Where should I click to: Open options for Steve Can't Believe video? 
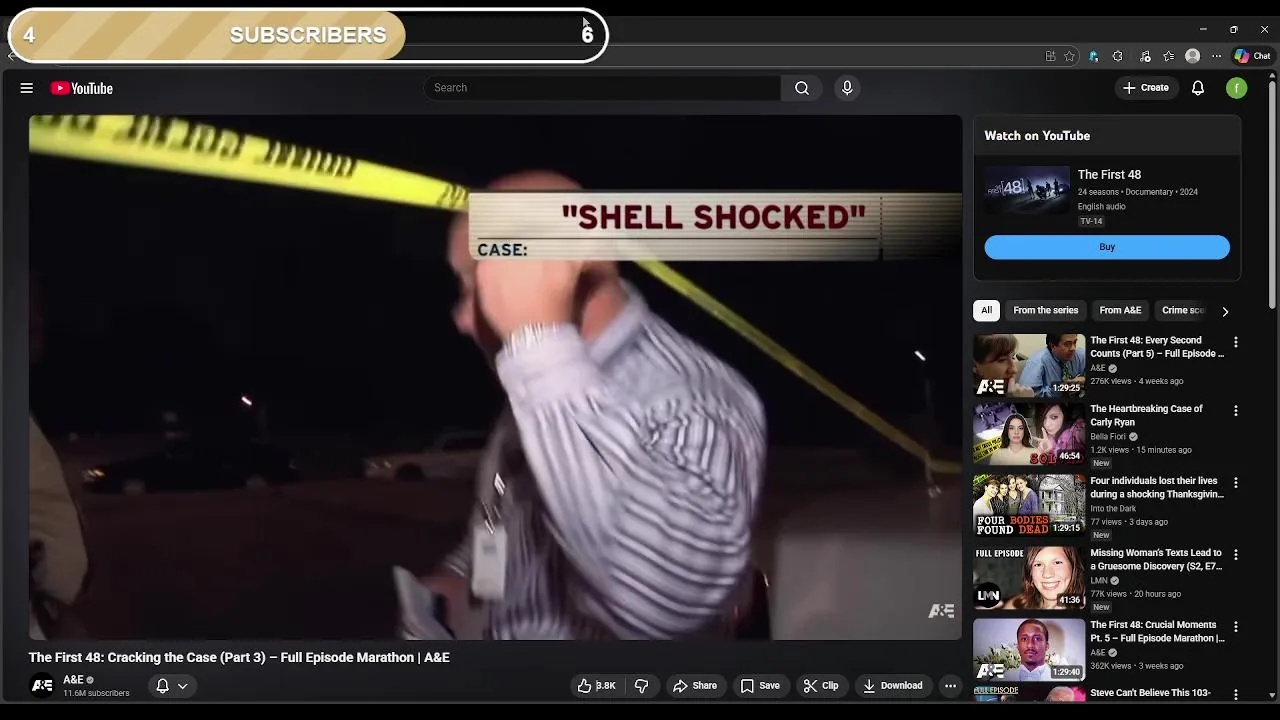tap(1236, 694)
